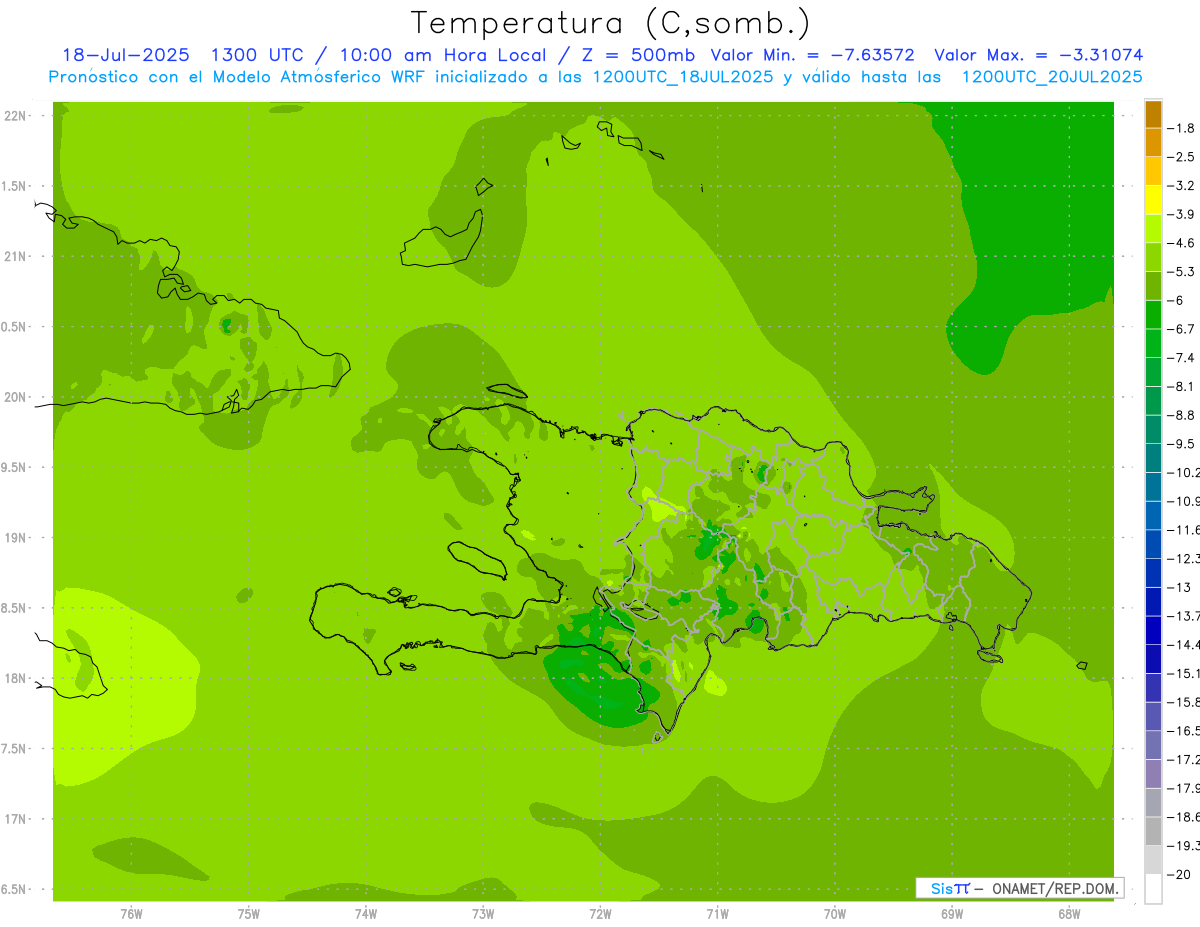This screenshot has height=927, width=1200.
Task: Click the "18N" latitude axis label
Action: (17, 679)
